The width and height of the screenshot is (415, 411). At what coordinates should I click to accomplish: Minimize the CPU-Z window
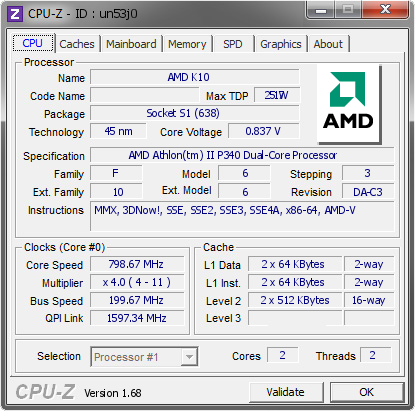pos(321,10)
